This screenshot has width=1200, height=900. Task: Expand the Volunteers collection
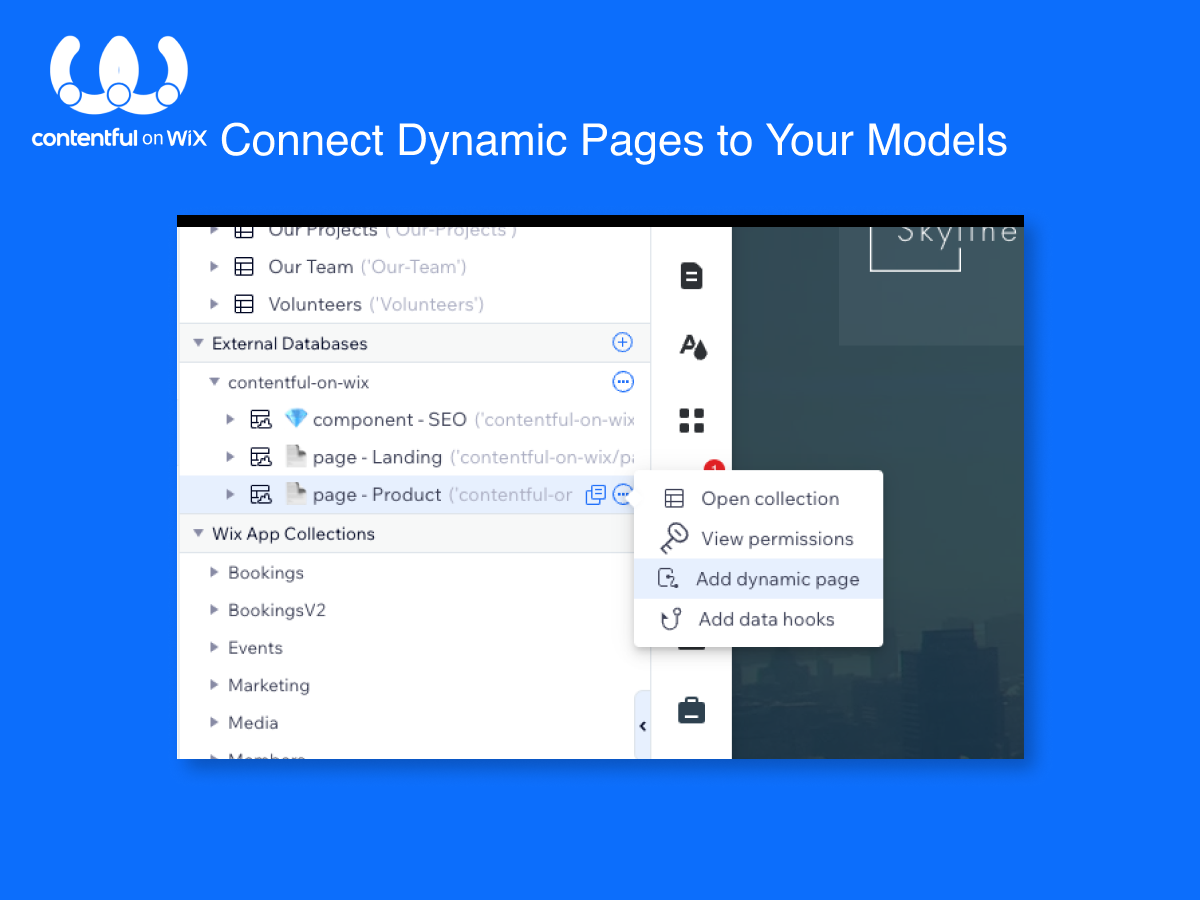click(214, 304)
